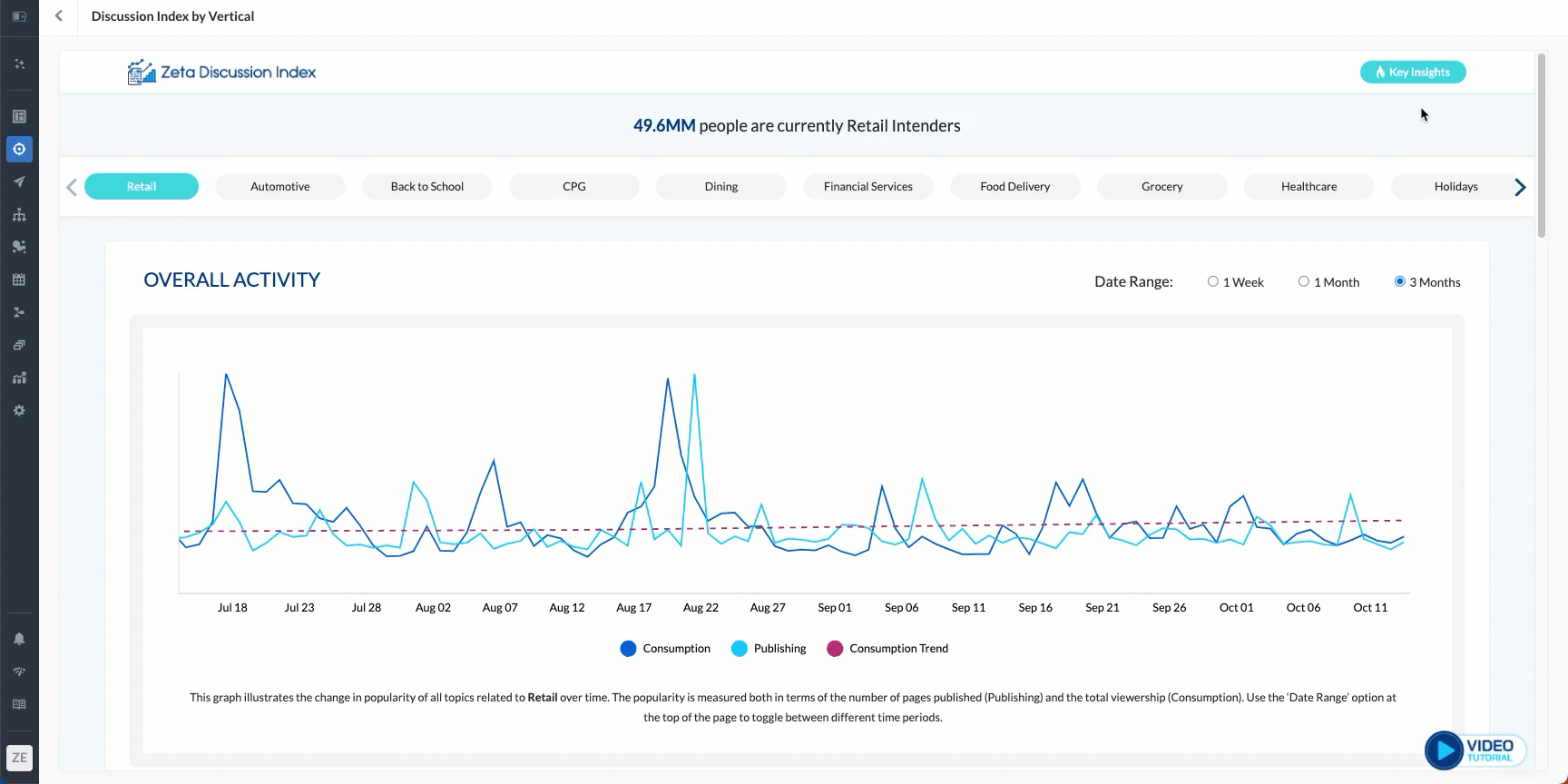The height and width of the screenshot is (784, 1568).
Task: Go back using the header chevron
Action: 59,16
